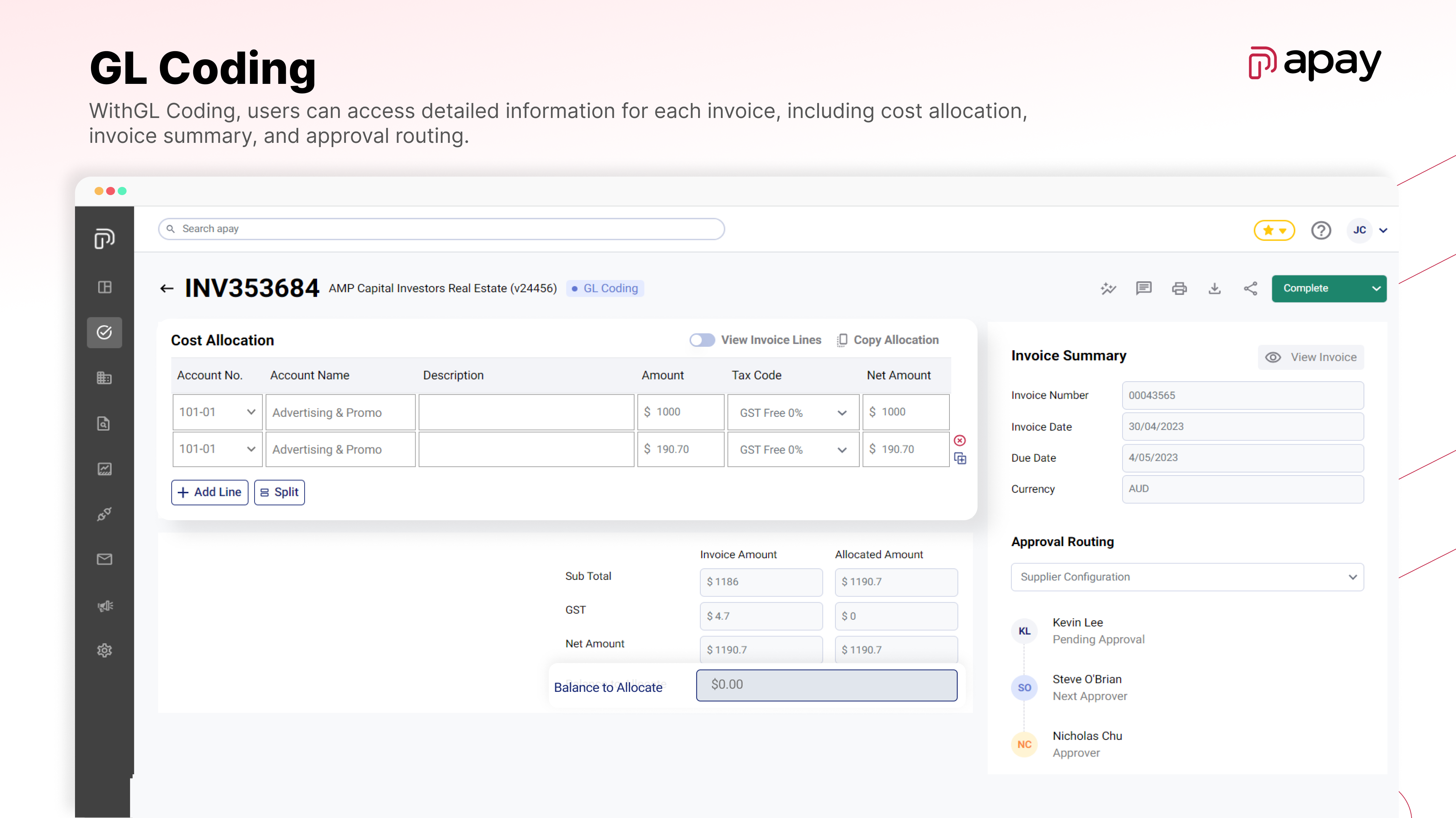Select the approvals checkmark sidebar item
Screen dimensions: 1456x818
[x=105, y=332]
